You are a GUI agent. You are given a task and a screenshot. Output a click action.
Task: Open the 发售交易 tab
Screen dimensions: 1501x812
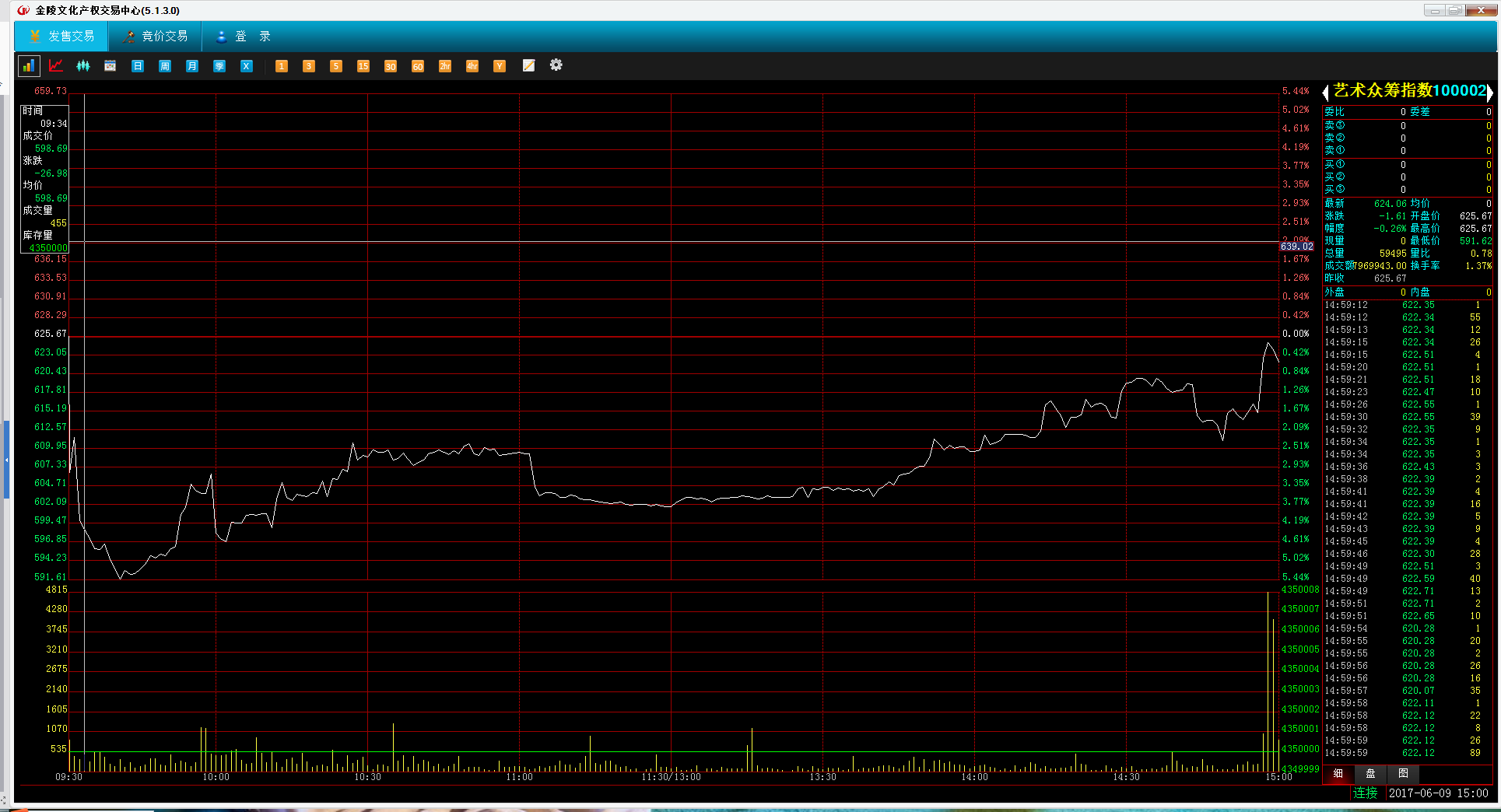(x=61, y=37)
